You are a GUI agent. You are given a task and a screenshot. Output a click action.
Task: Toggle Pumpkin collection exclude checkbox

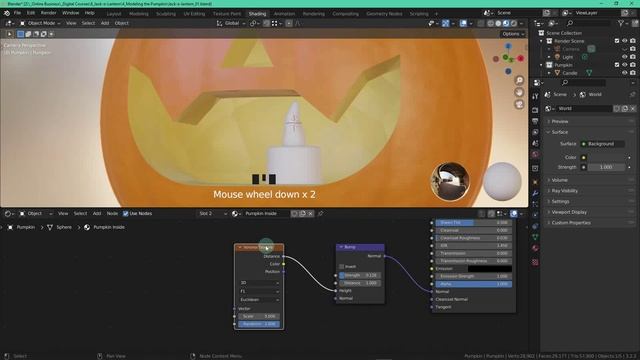click(x=617, y=65)
